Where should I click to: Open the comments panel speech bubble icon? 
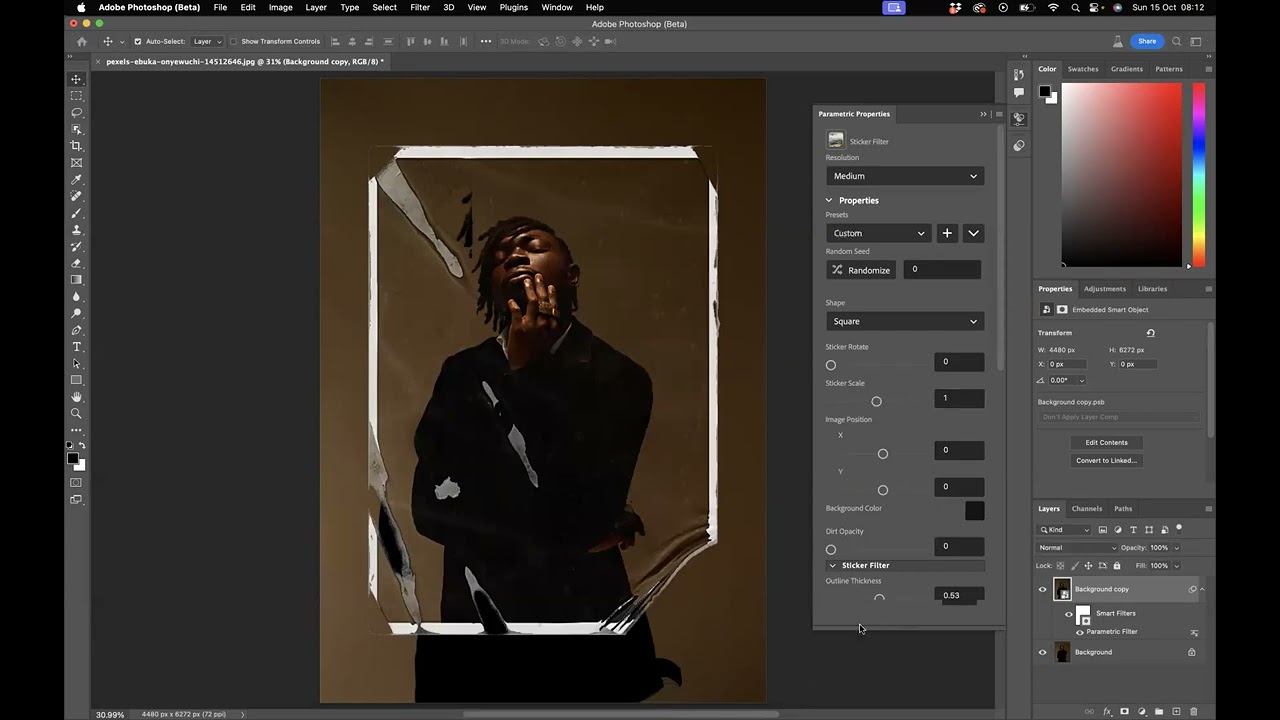(x=1018, y=92)
